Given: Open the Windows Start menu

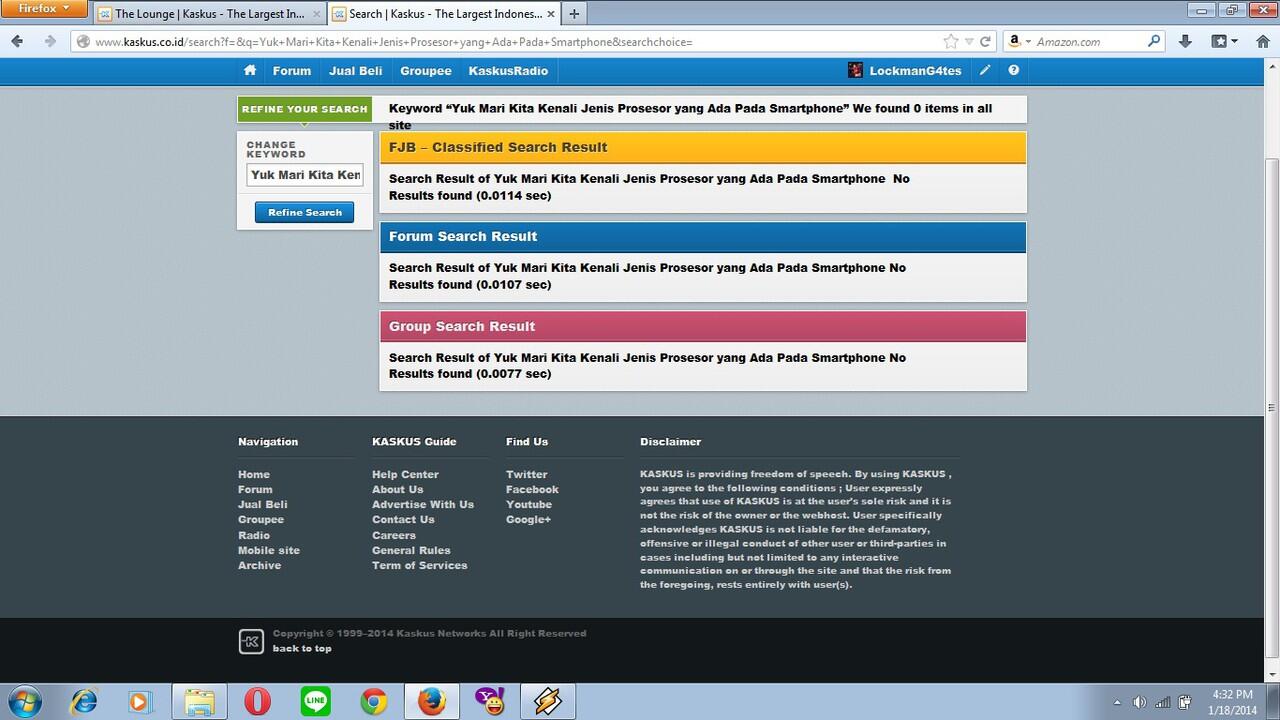Looking at the screenshot, I should (24, 701).
